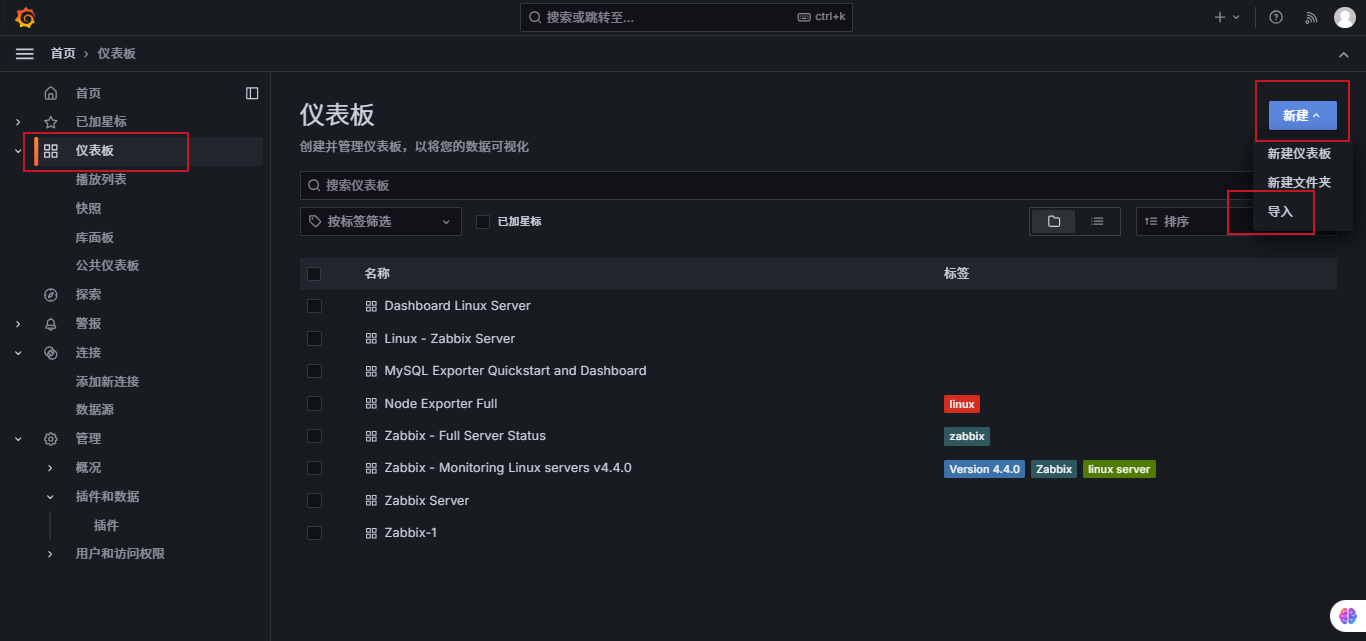Screen dimensions: 1366x641
Task: Click the dock menu icon beside 首页
Action: point(252,93)
